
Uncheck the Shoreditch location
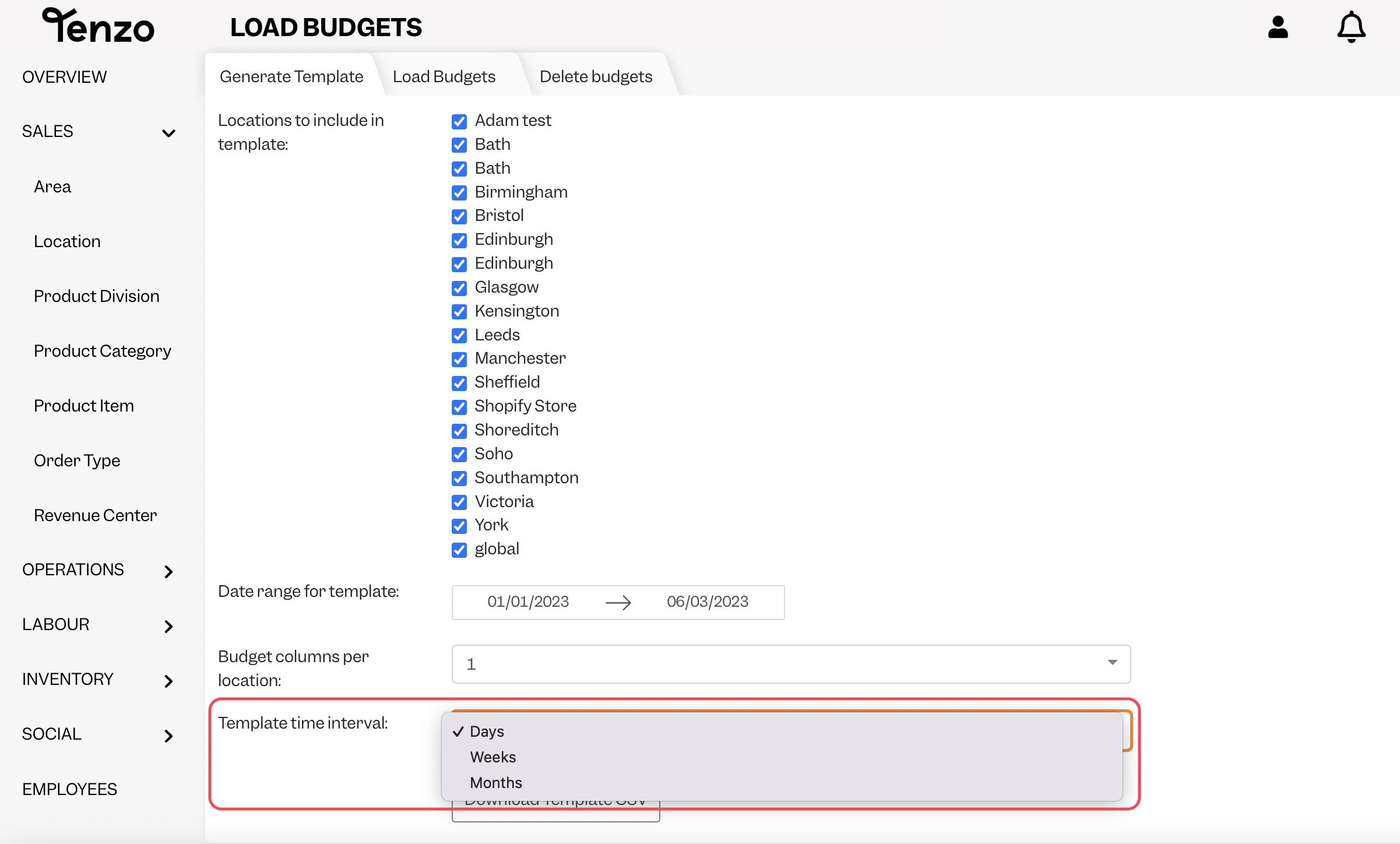pos(459,431)
